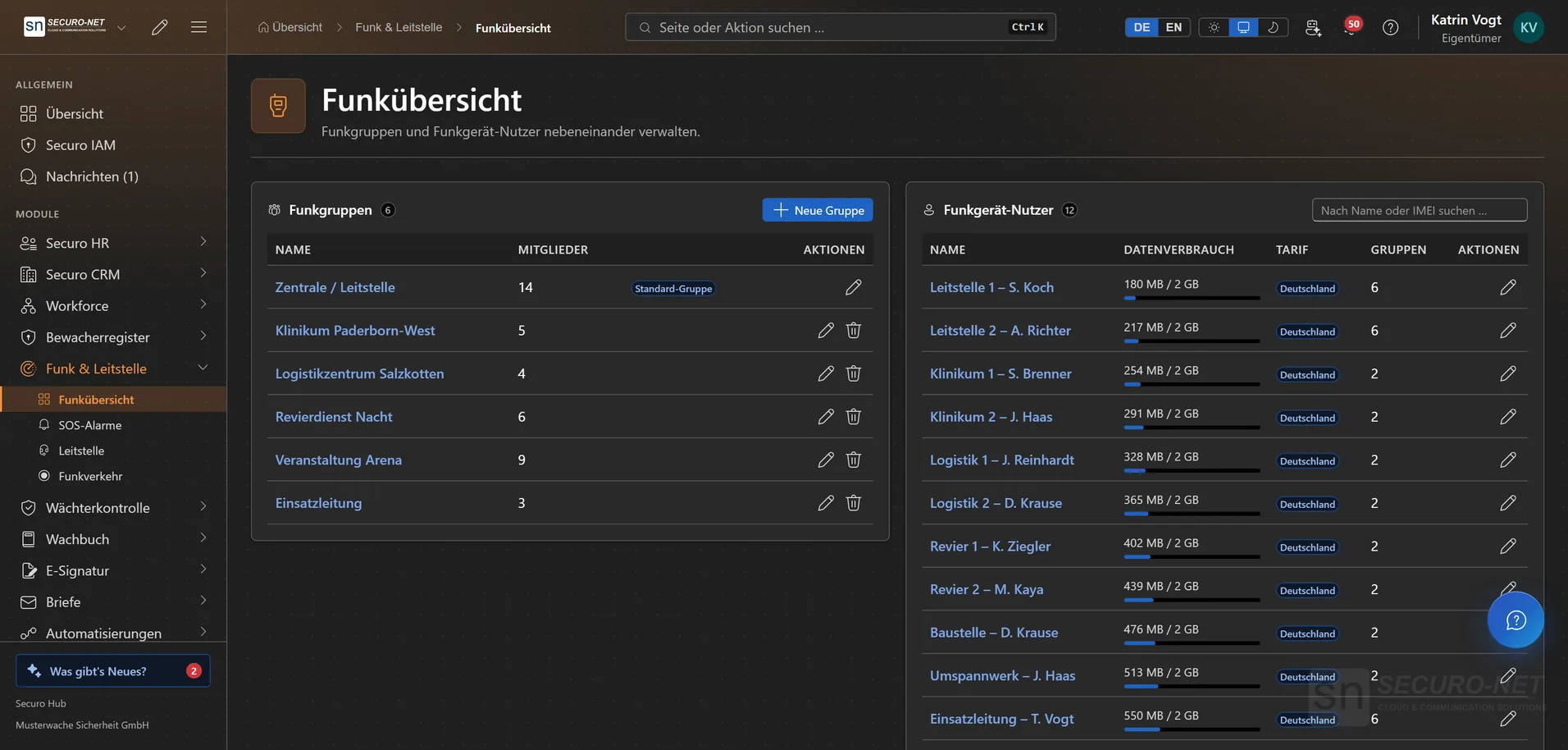Viewport: 1568px width, 750px height.
Task: Open the Katrin Vogt profile avatar
Action: click(1529, 27)
